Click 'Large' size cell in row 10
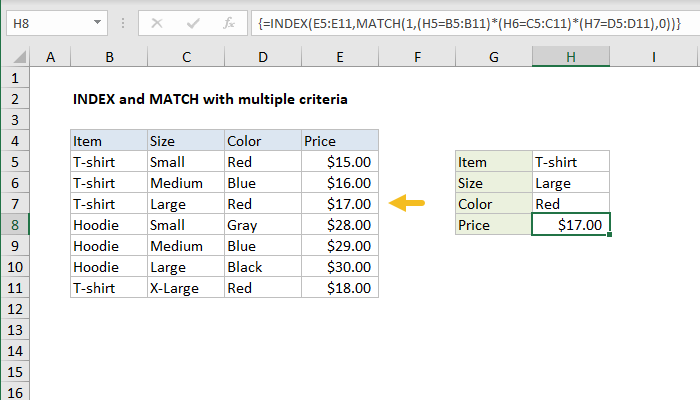The width and height of the screenshot is (700, 400). [186, 267]
